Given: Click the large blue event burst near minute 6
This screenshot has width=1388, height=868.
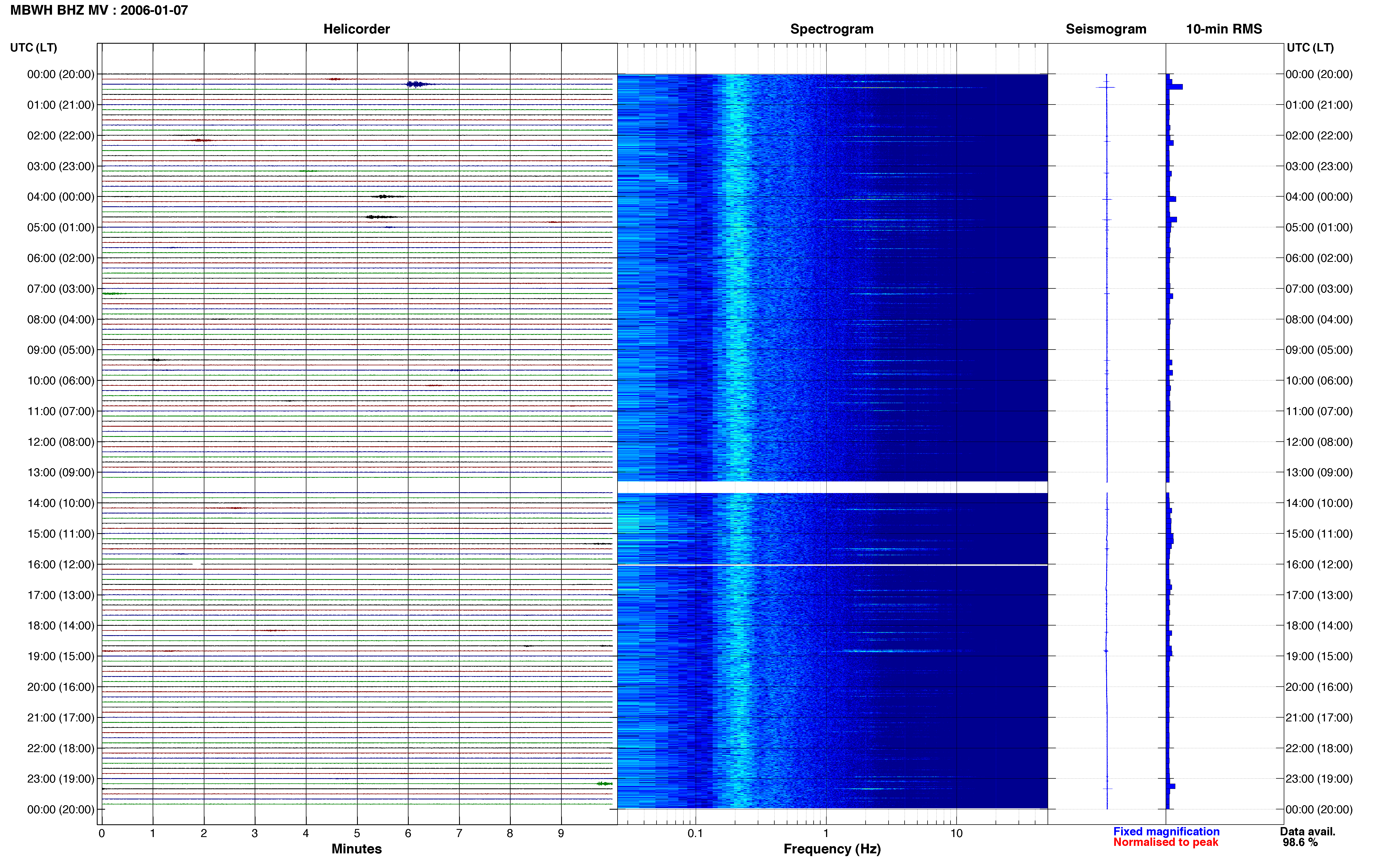Looking at the screenshot, I should click(418, 84).
